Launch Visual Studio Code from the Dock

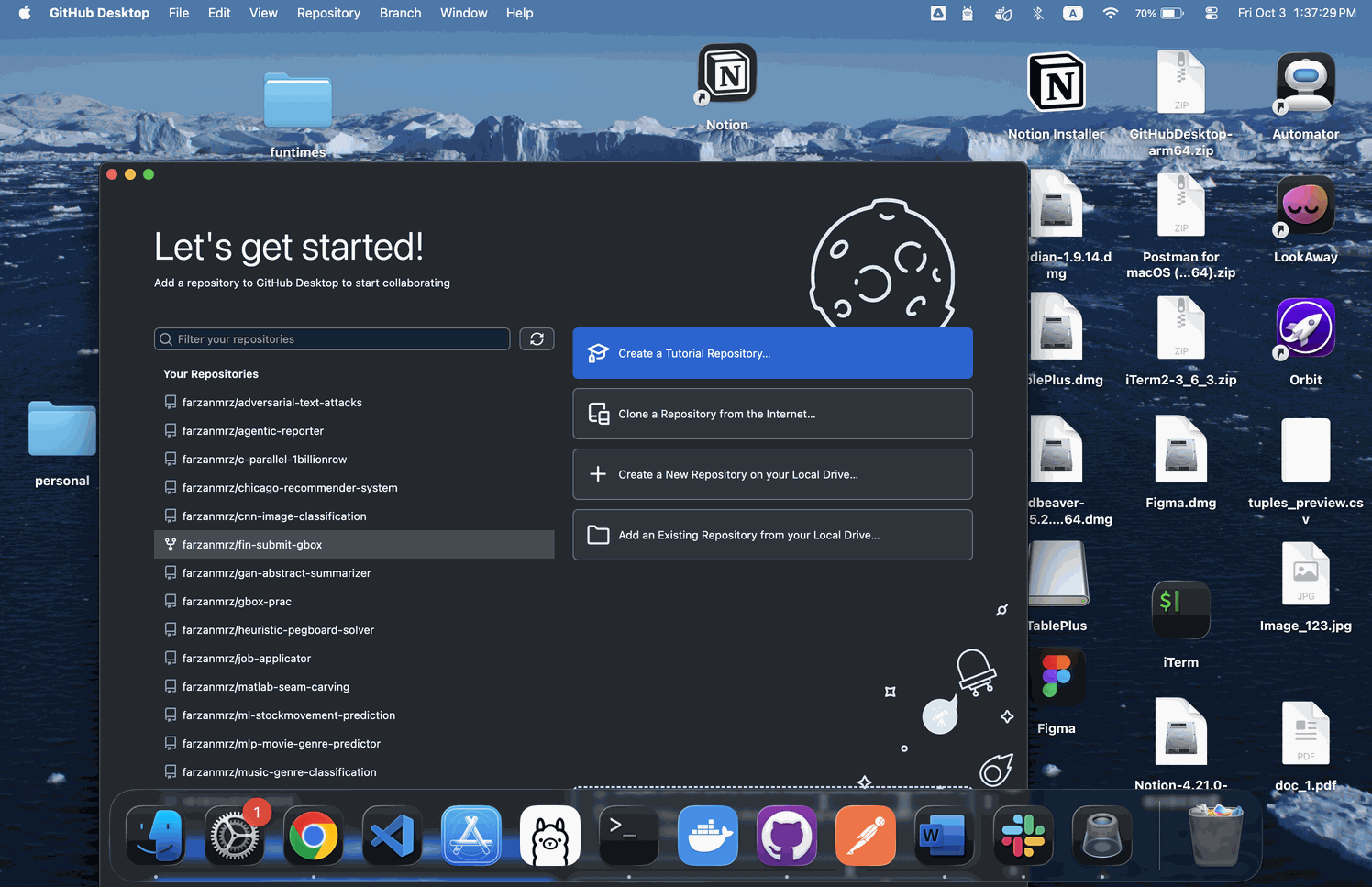(x=393, y=836)
